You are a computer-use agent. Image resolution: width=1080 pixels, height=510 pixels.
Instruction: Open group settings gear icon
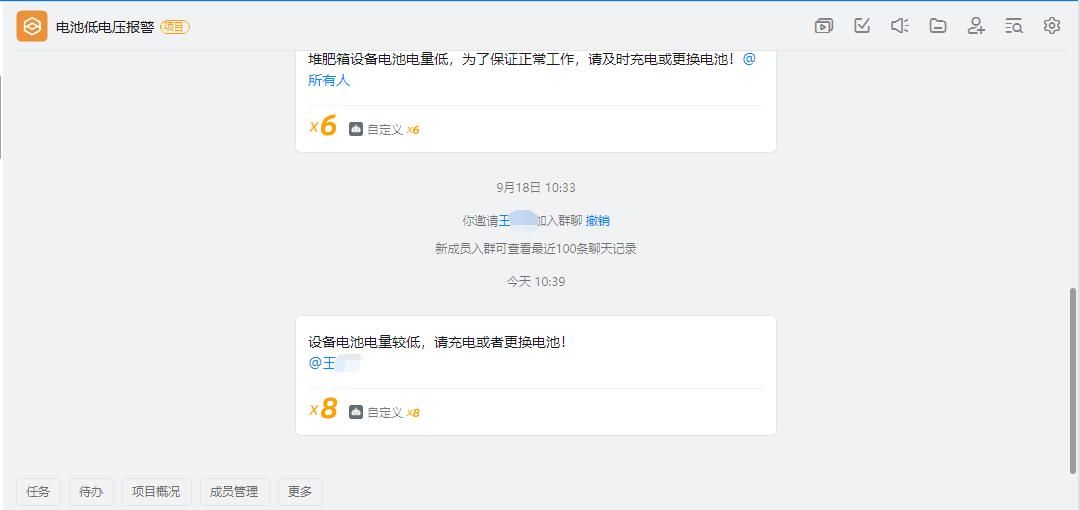click(x=1052, y=26)
